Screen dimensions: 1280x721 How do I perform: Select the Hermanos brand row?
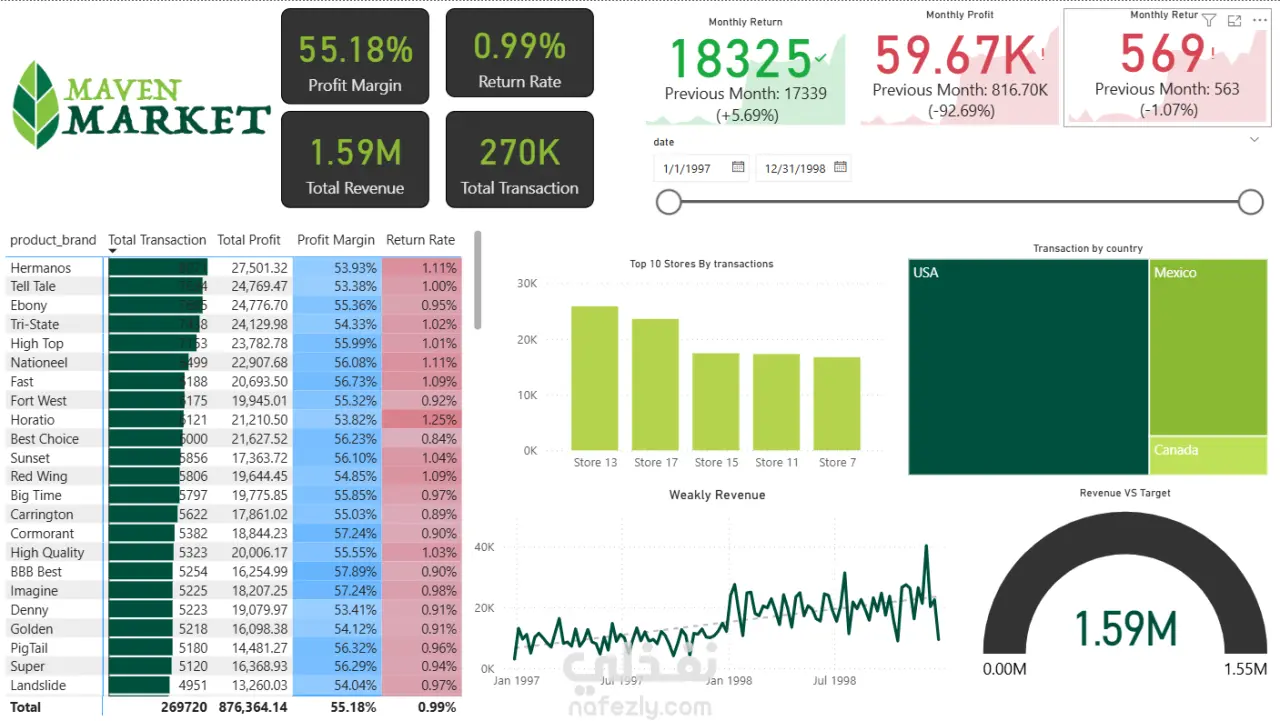point(234,268)
